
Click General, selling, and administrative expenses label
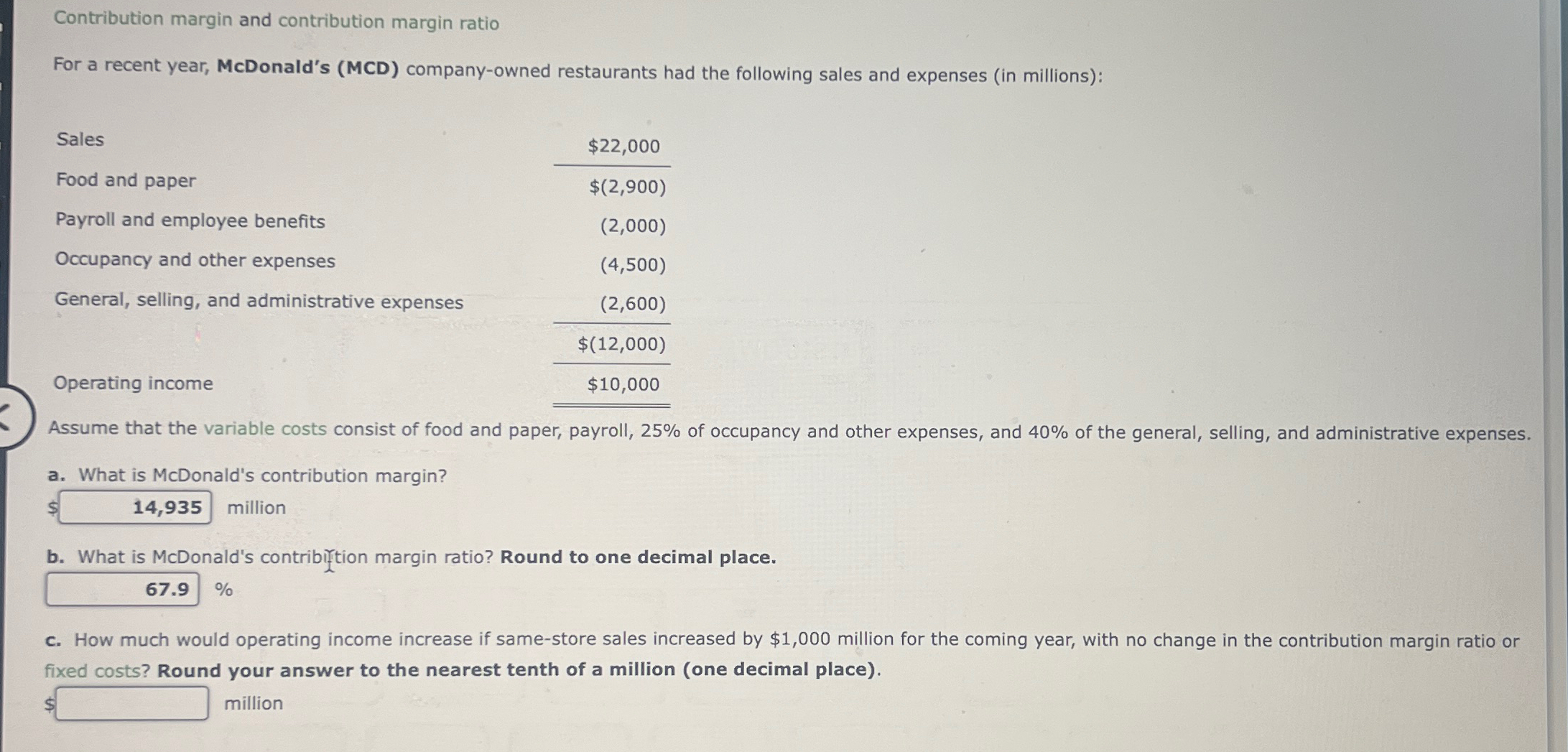pyautogui.click(x=259, y=301)
